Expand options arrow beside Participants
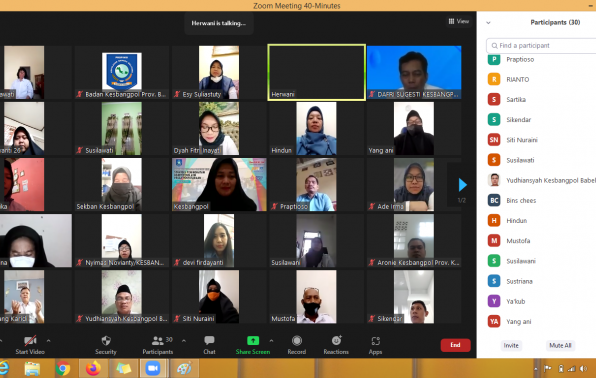 pyautogui.click(x=184, y=341)
